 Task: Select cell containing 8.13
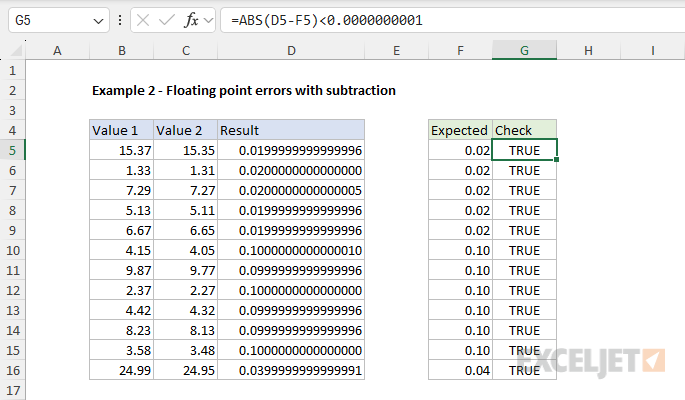click(186, 331)
